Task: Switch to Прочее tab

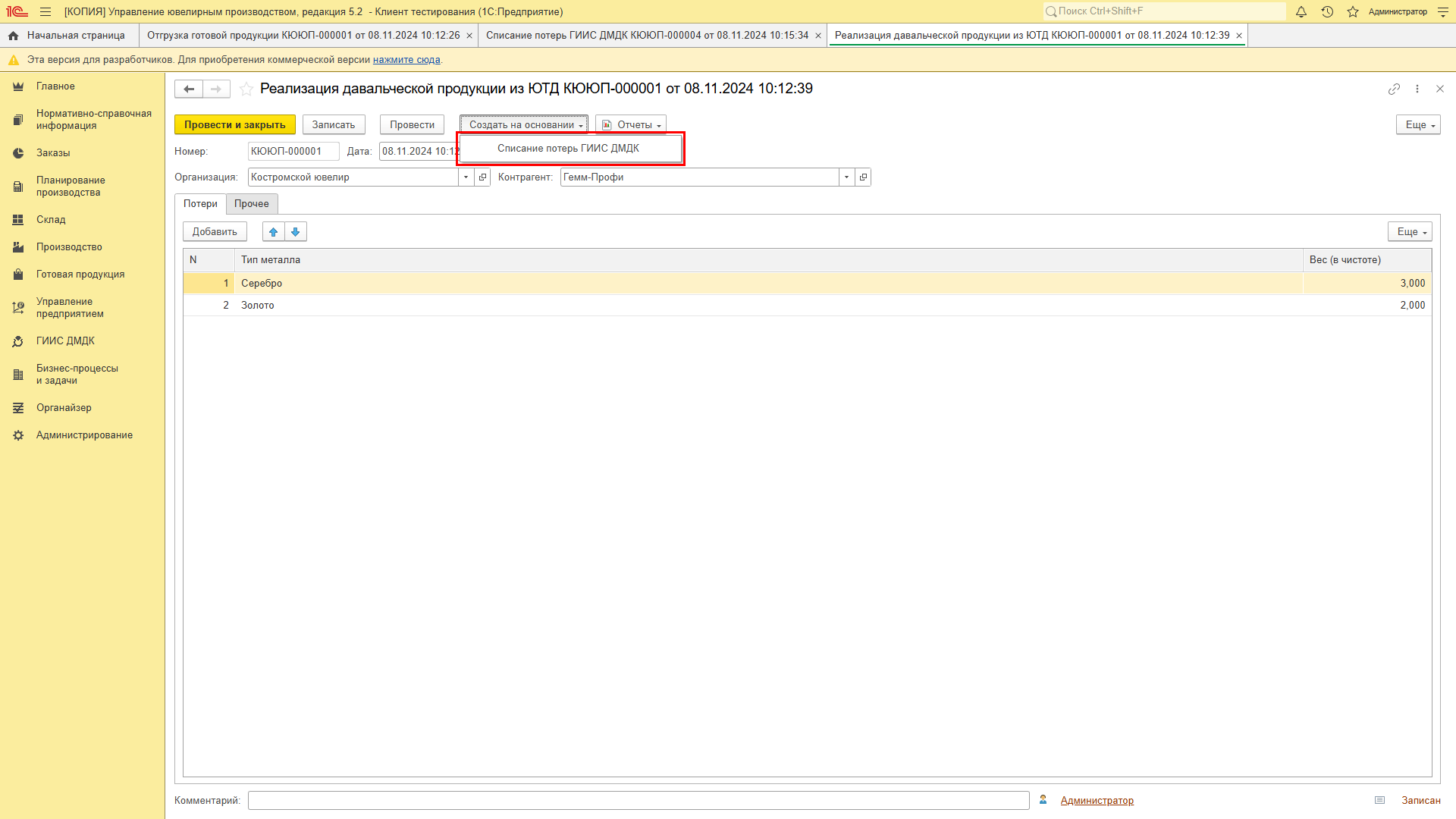Action: click(252, 204)
